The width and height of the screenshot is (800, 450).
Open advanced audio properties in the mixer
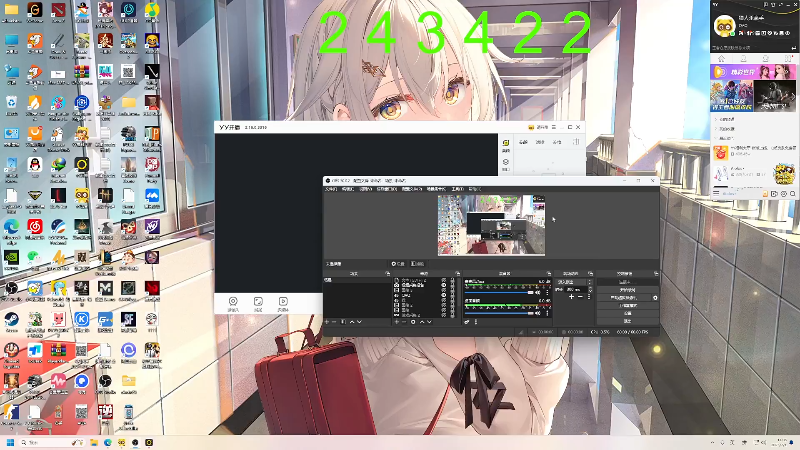467,322
